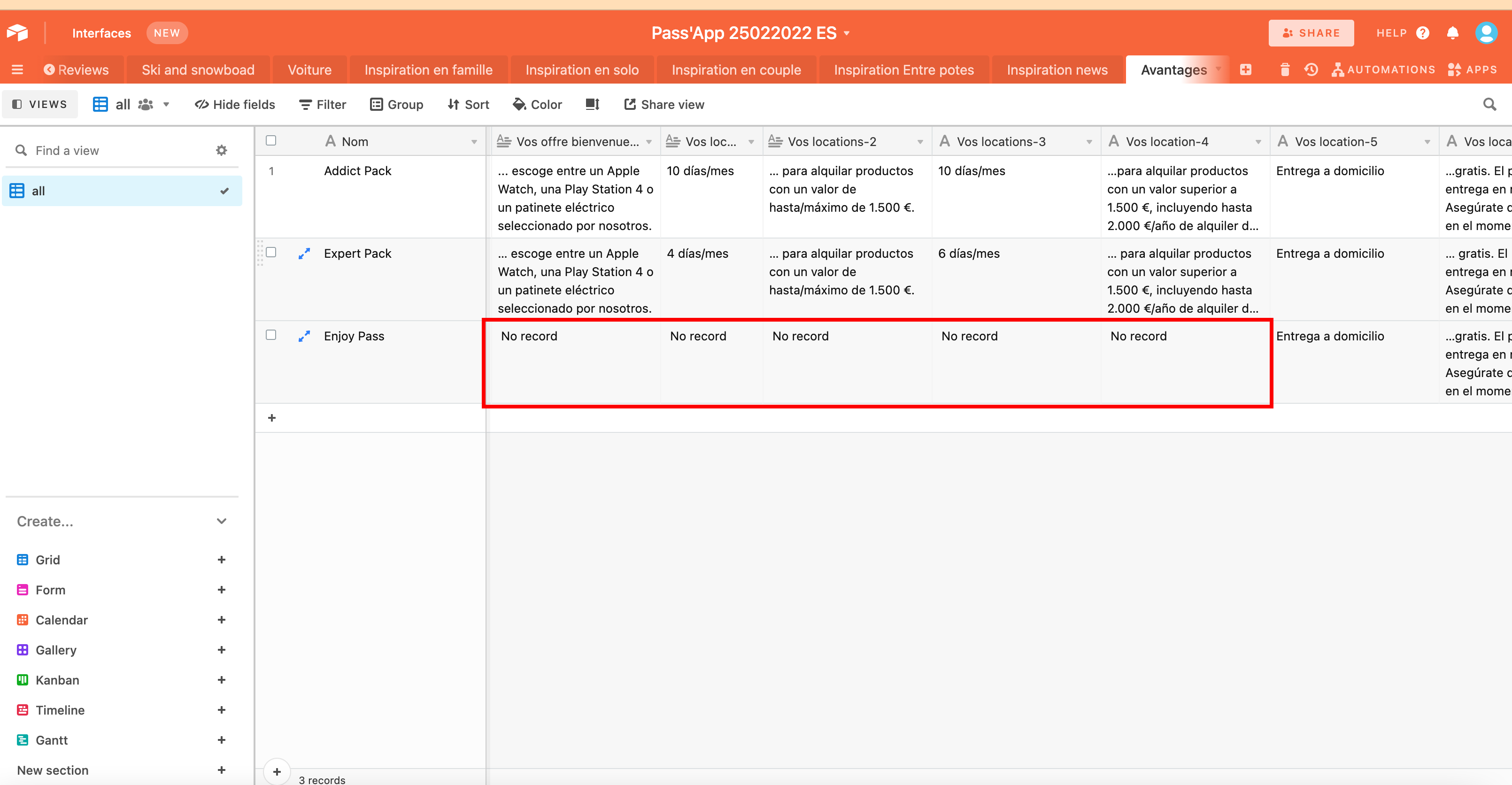Switch to Ski and snowboad tab
Viewport: 1512px width, 785px height.
tap(198, 70)
